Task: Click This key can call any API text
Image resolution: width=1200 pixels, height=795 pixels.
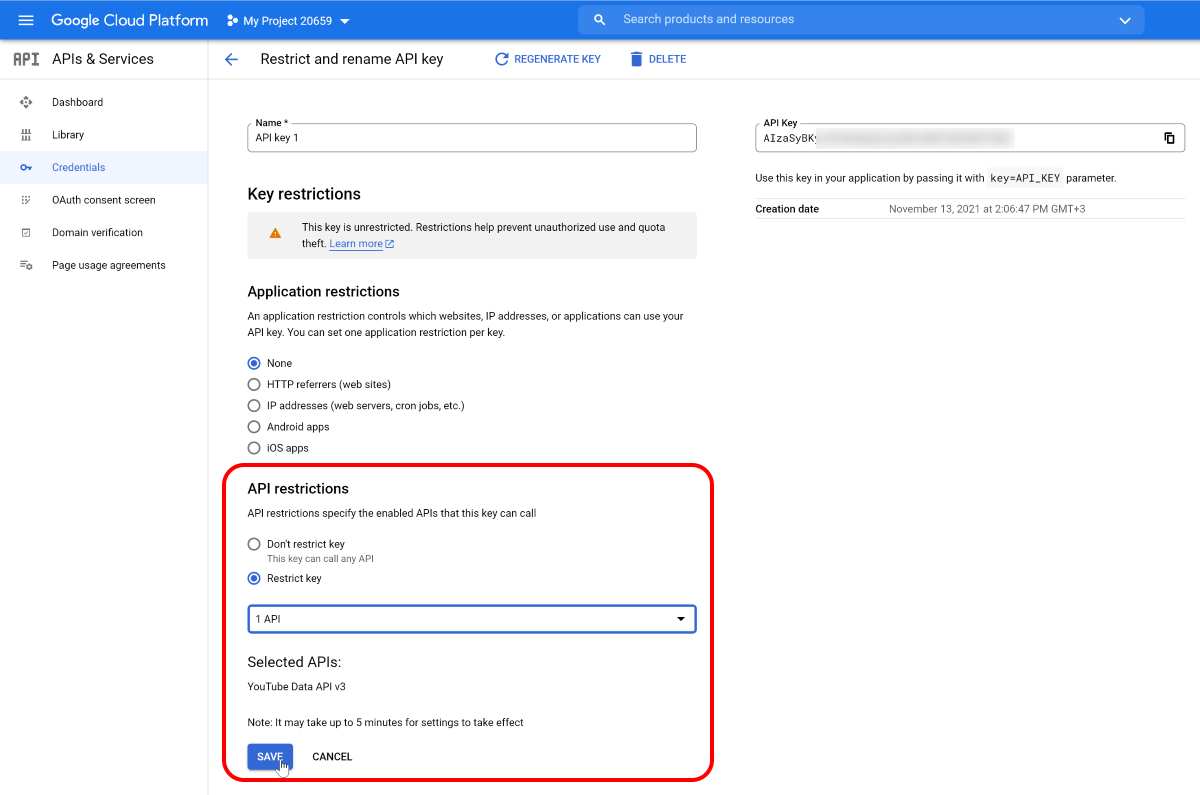Action: tap(320, 559)
